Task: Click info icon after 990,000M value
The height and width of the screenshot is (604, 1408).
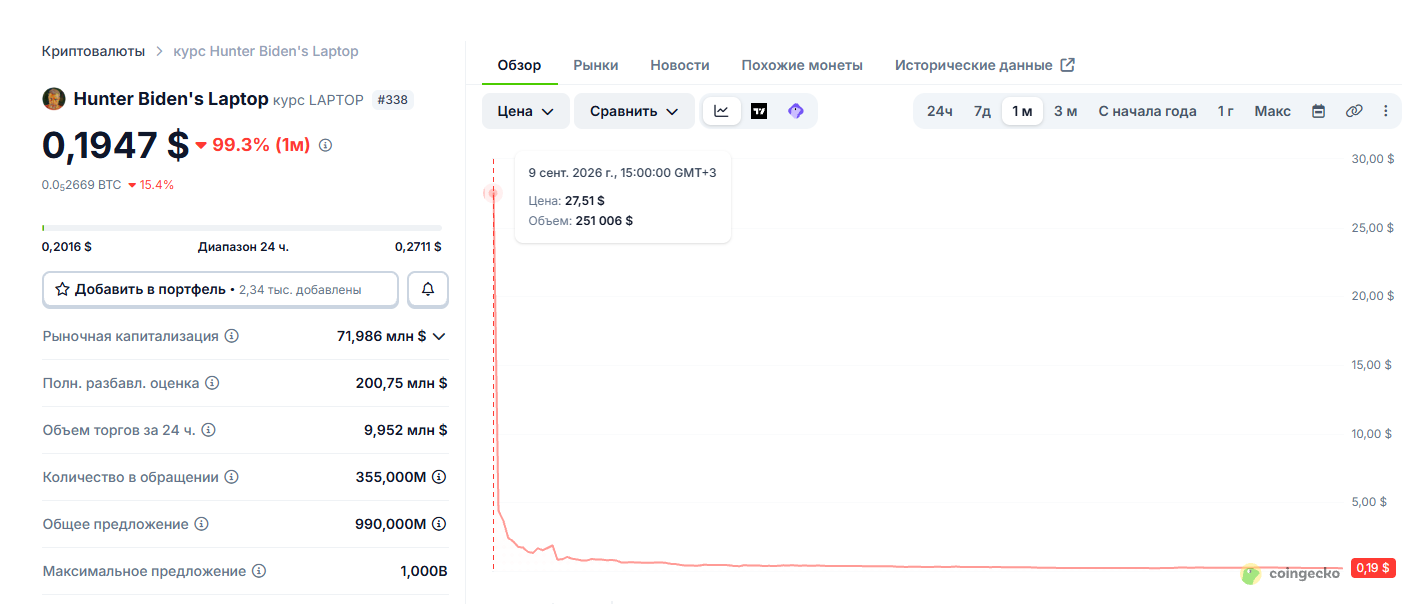Action: 439,524
